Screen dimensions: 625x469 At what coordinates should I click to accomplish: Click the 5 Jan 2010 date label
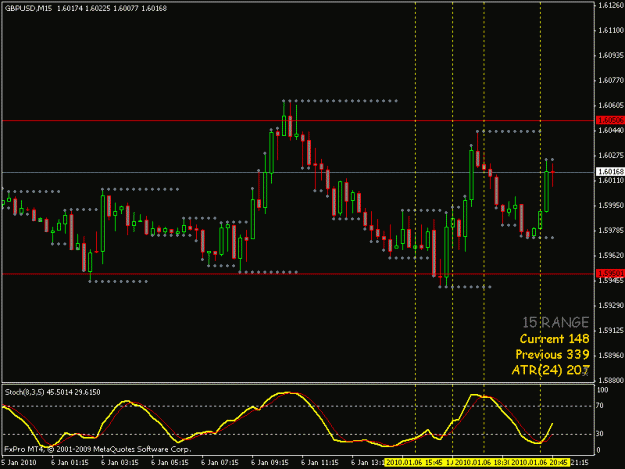pos(19,463)
